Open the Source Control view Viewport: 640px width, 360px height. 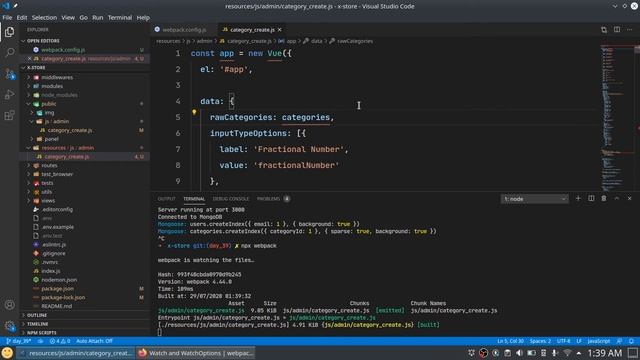(9, 74)
